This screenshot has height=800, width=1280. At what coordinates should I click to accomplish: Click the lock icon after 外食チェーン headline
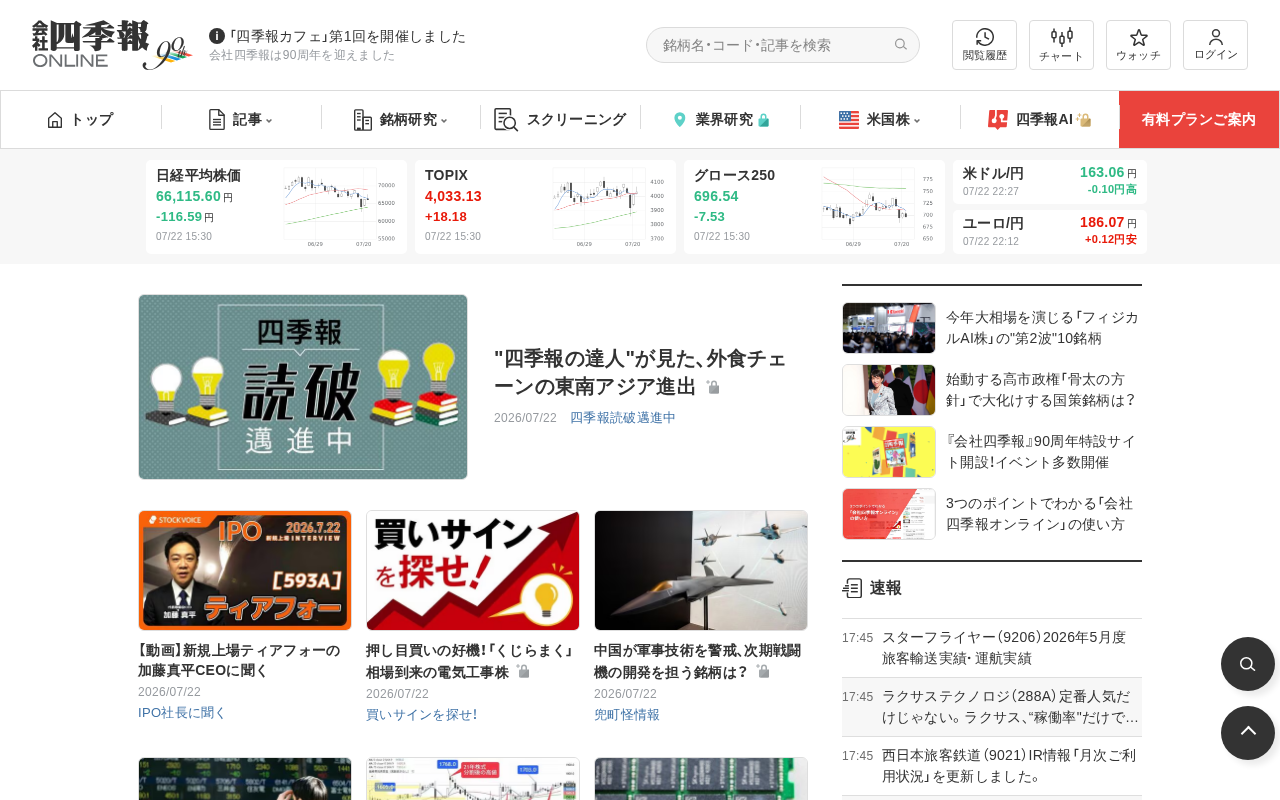coord(713,387)
